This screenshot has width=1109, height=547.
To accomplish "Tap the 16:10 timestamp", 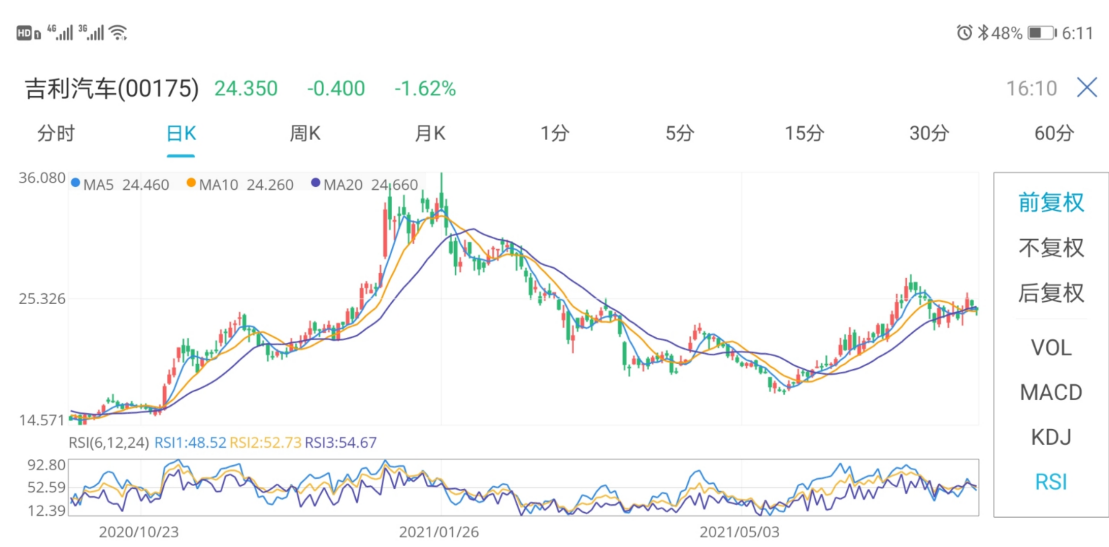I will tap(1031, 88).
